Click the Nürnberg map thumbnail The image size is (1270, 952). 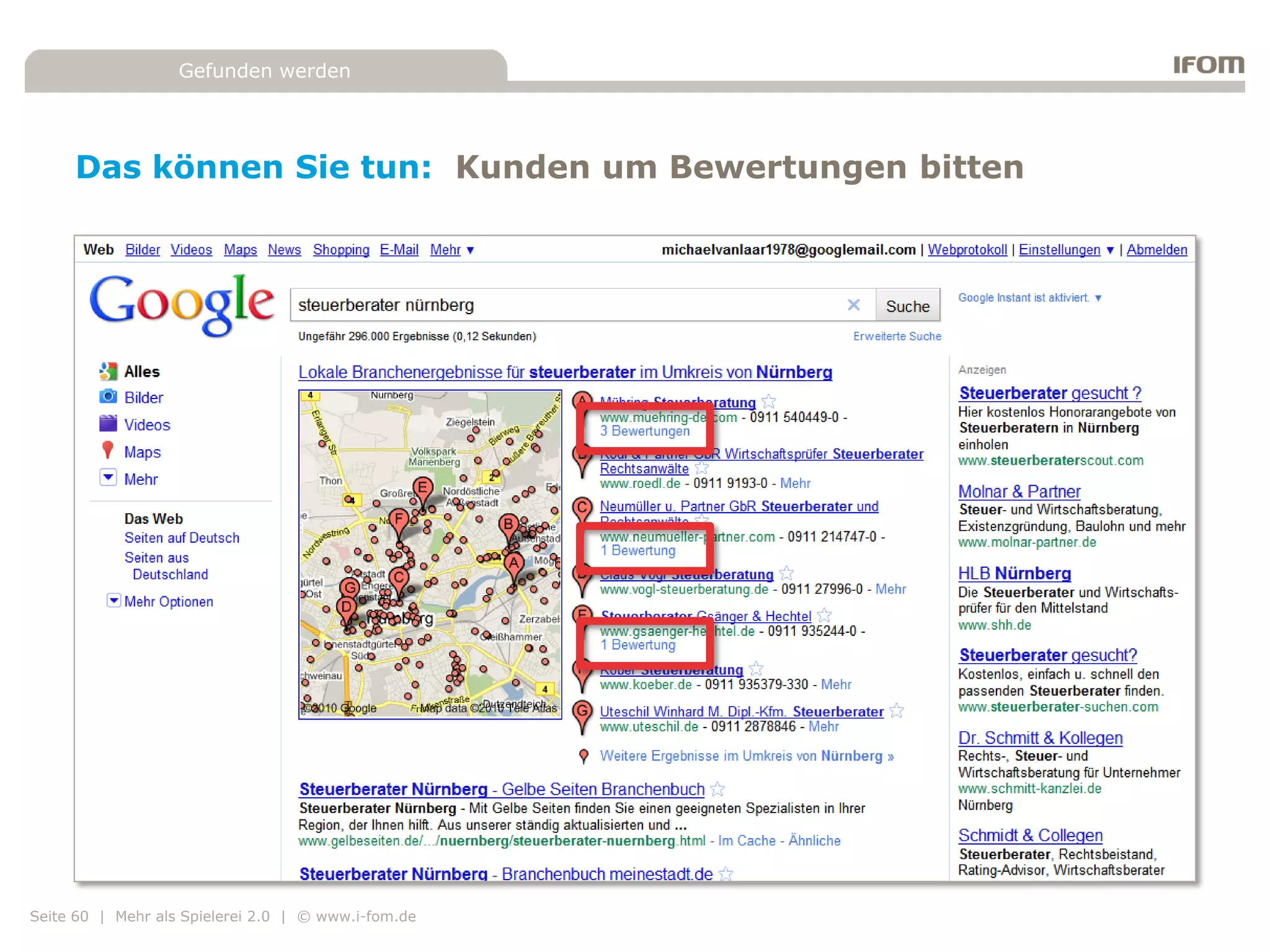(x=430, y=554)
